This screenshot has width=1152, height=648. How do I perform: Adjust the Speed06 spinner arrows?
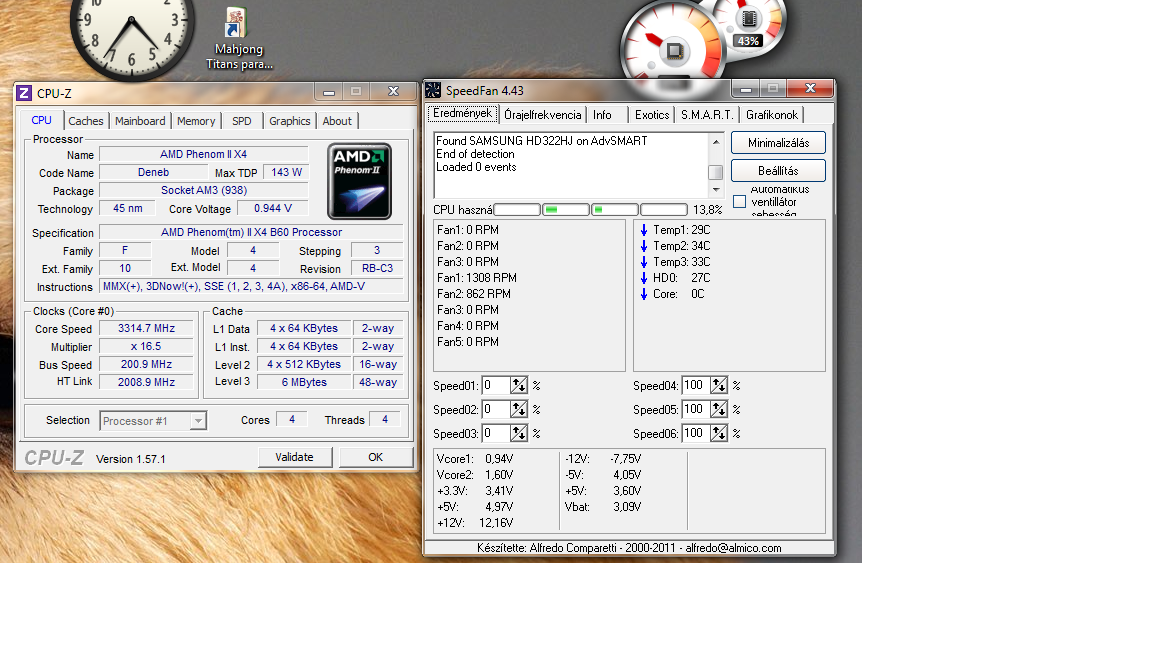719,433
